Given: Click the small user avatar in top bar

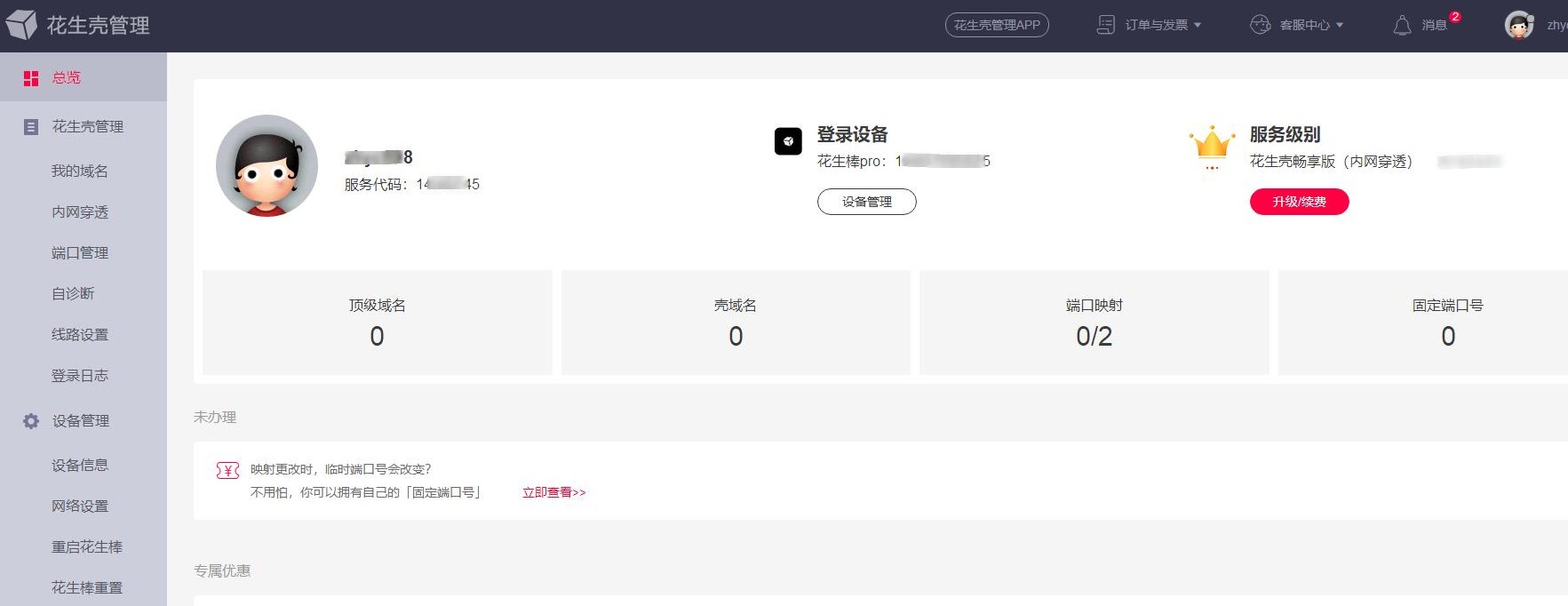Looking at the screenshot, I should tap(1519, 25).
